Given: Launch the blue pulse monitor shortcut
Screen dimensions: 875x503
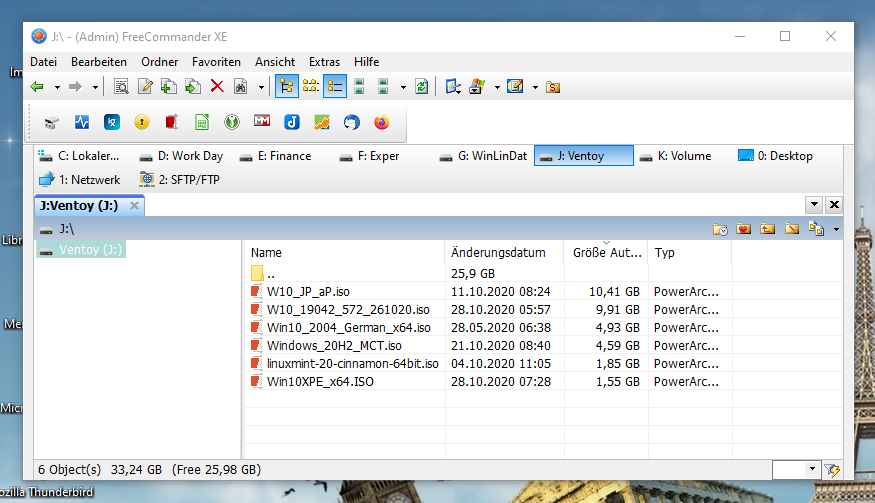Looking at the screenshot, I should click(x=82, y=122).
